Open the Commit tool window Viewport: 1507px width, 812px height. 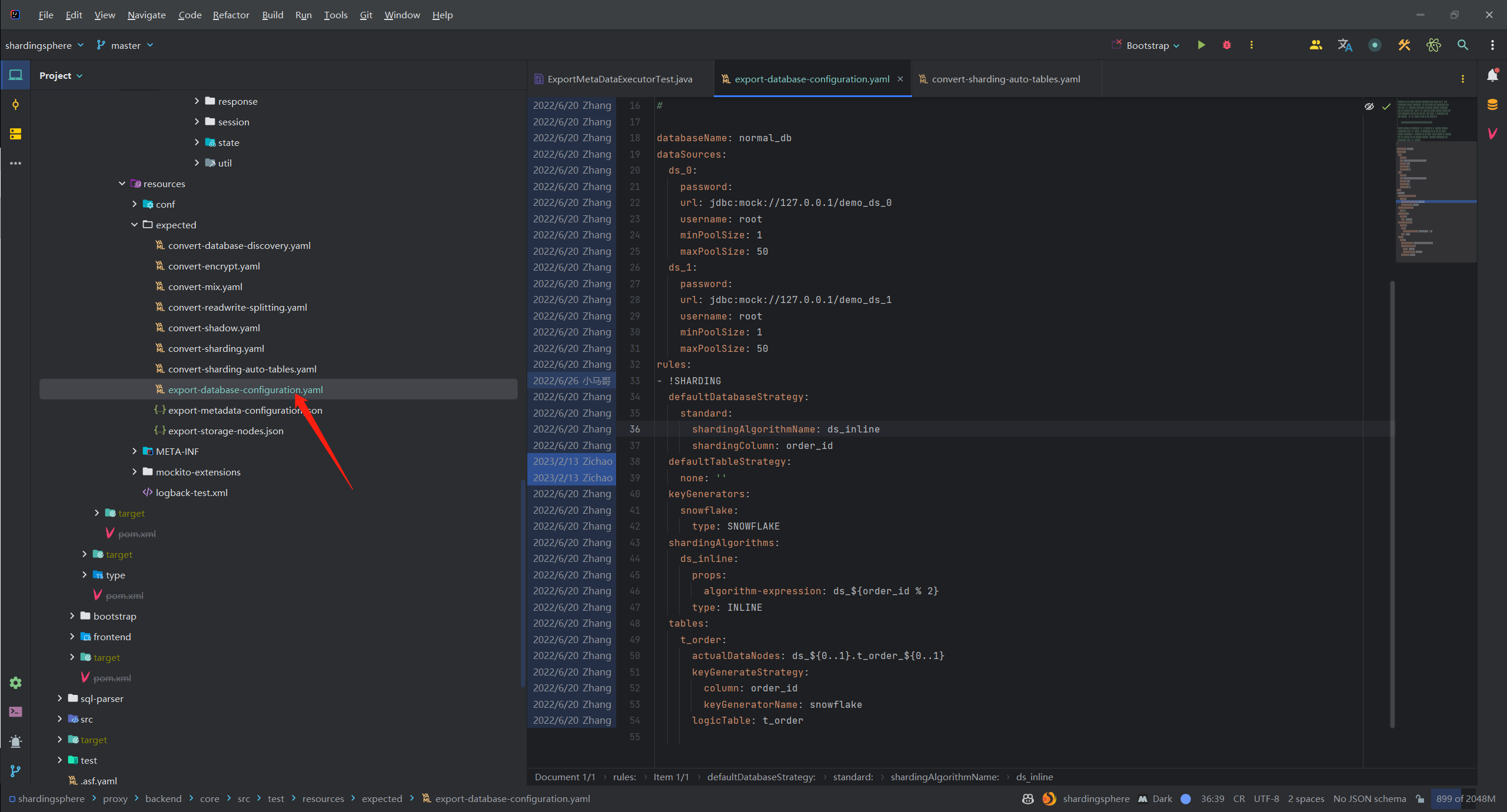pos(15,105)
